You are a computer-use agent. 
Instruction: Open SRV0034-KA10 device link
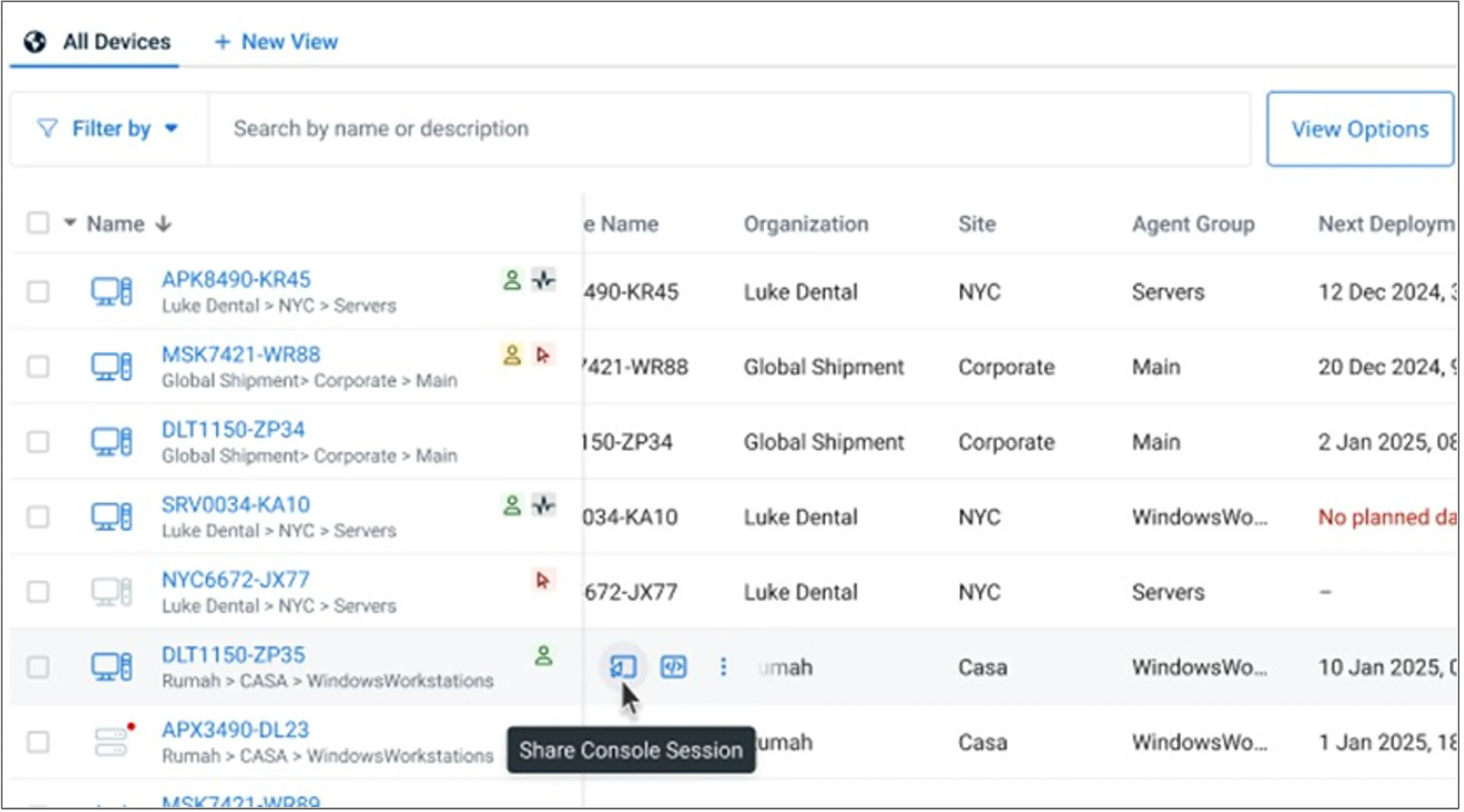pyautogui.click(x=235, y=504)
